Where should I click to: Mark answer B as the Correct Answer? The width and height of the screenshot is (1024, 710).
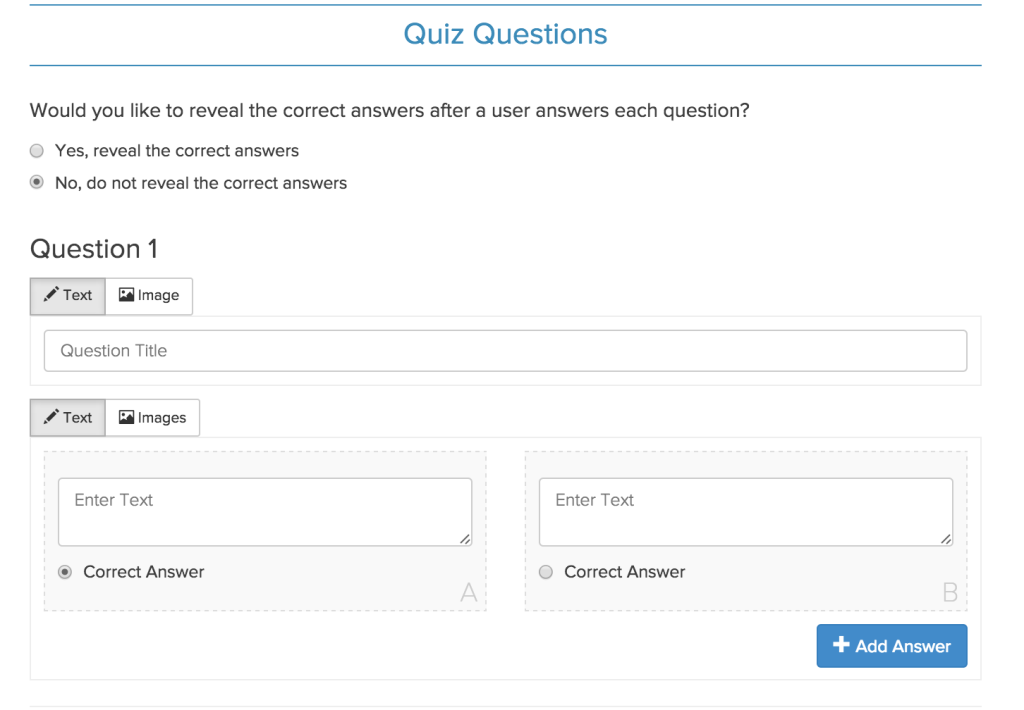pos(546,572)
